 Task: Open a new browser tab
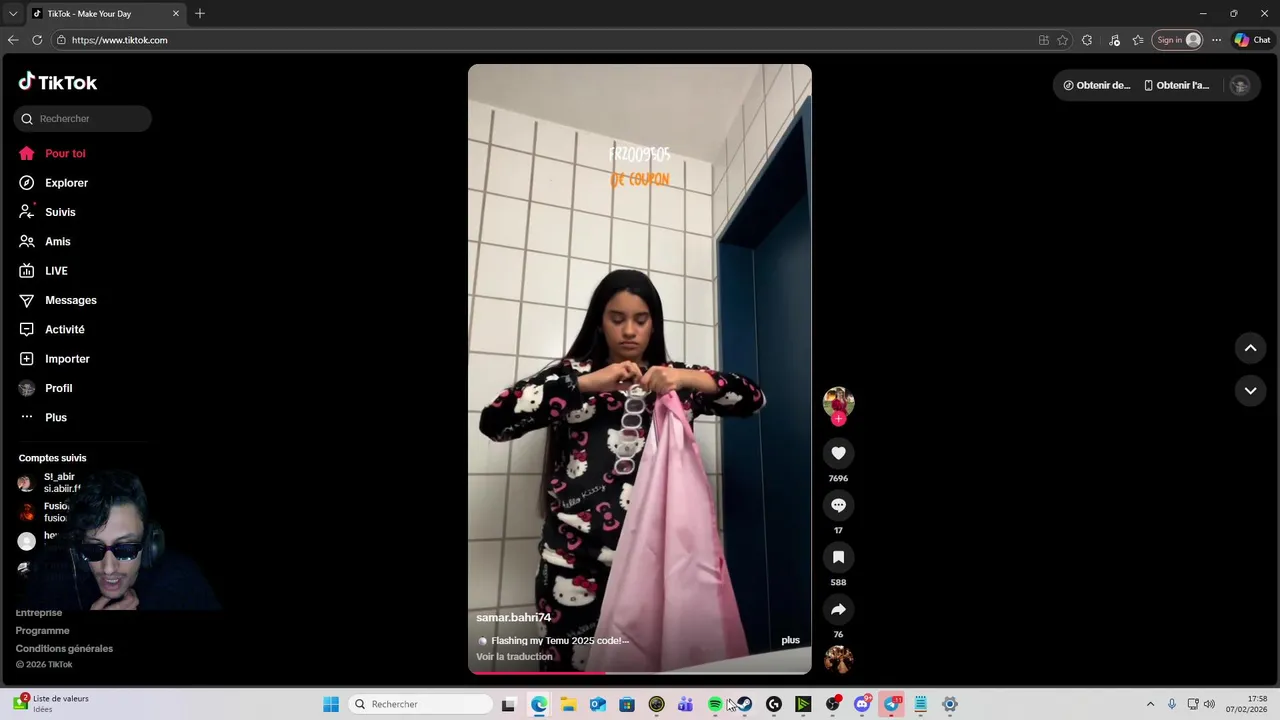click(200, 13)
